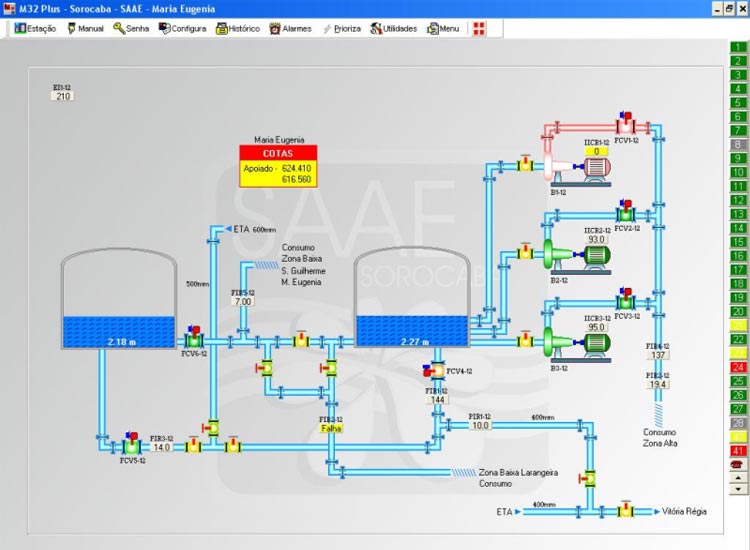Click the Prioriza toolbar button
Image resolution: width=750 pixels, height=550 pixels.
[x=342, y=29]
